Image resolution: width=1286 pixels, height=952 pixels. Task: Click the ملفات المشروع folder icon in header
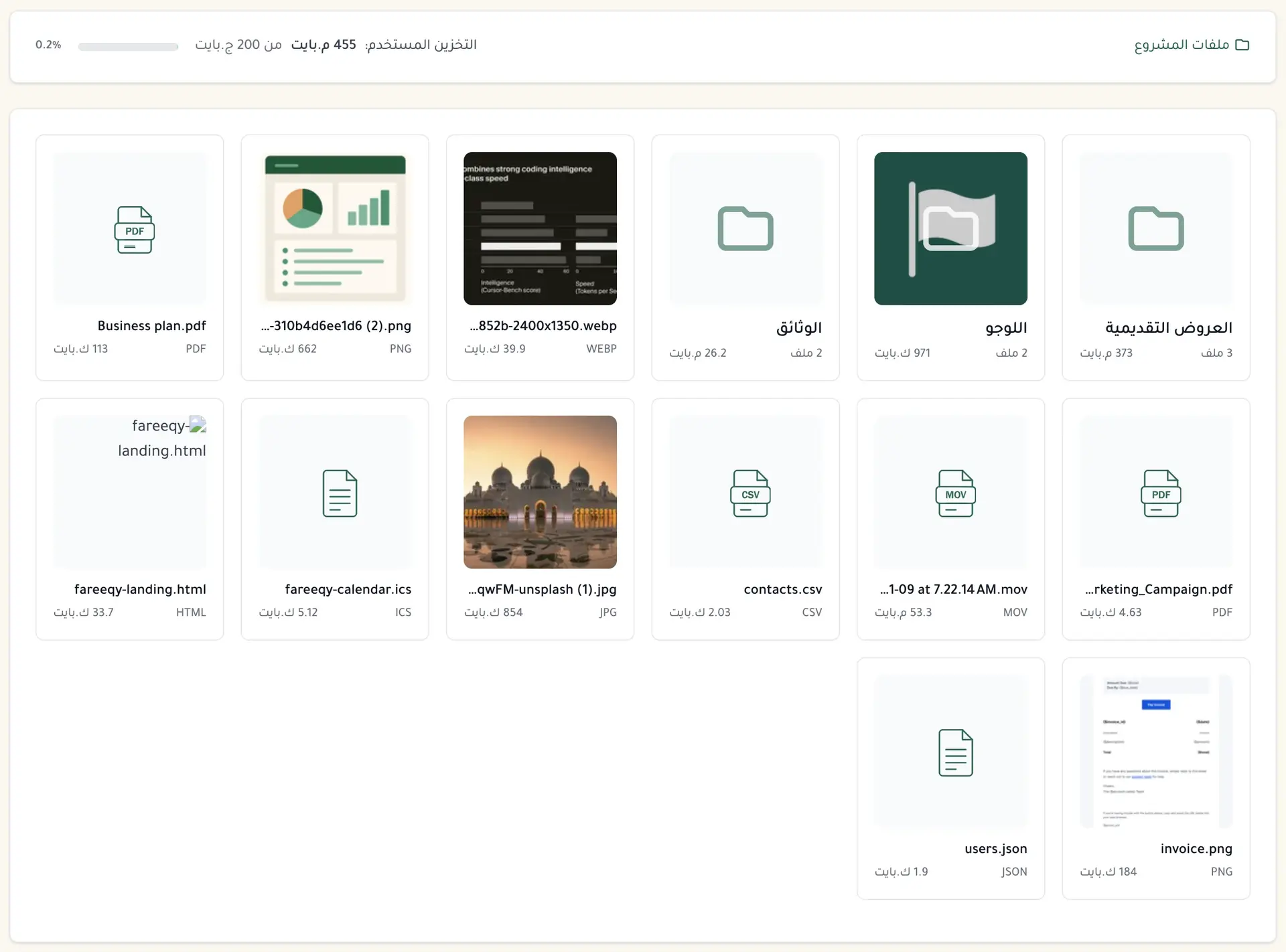point(1244,44)
